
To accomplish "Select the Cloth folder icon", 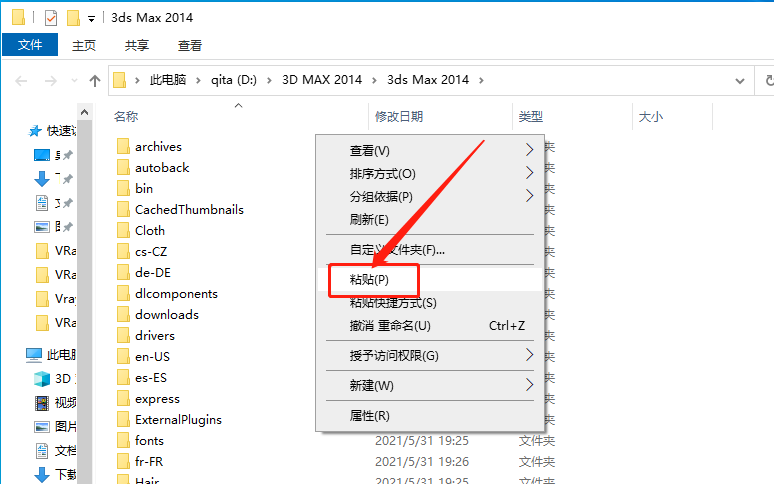I will [123, 230].
